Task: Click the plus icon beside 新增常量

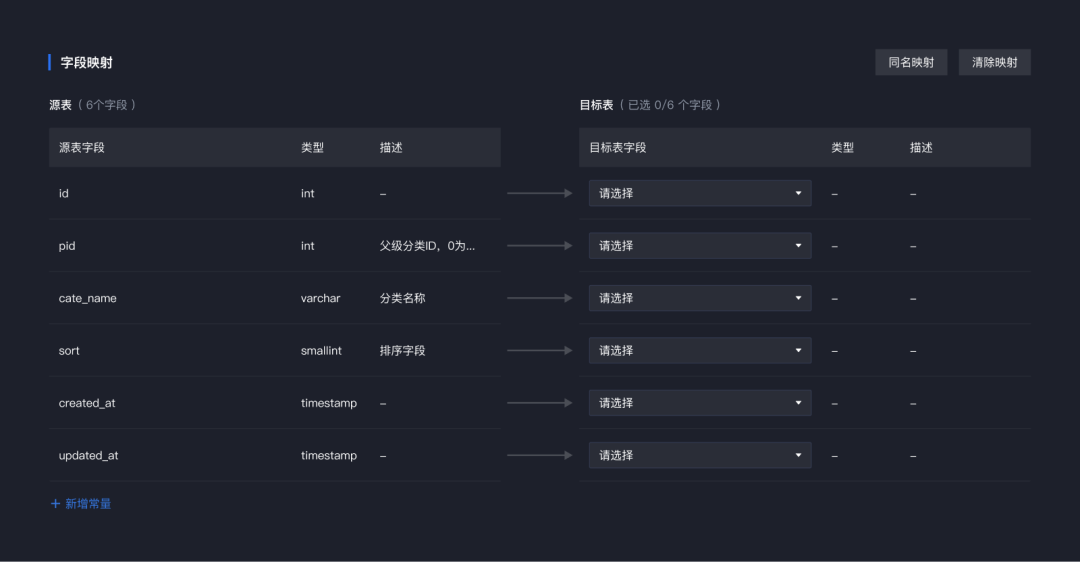Action: coord(55,503)
